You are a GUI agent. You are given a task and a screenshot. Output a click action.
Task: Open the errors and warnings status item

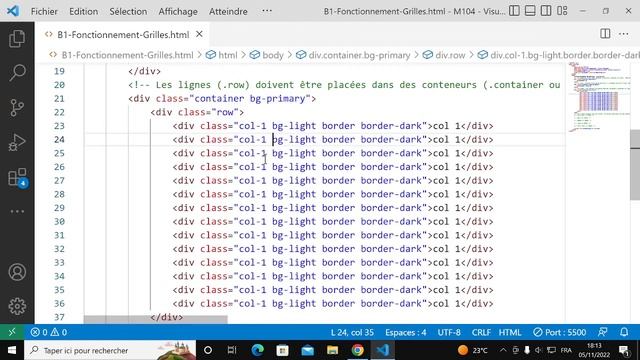49,332
